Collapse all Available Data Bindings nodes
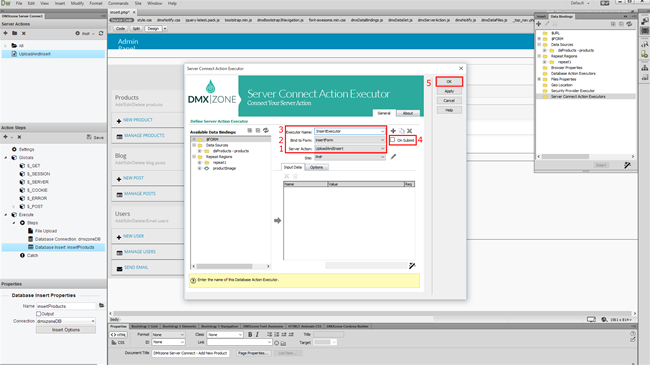650x365 pixels. (258, 131)
